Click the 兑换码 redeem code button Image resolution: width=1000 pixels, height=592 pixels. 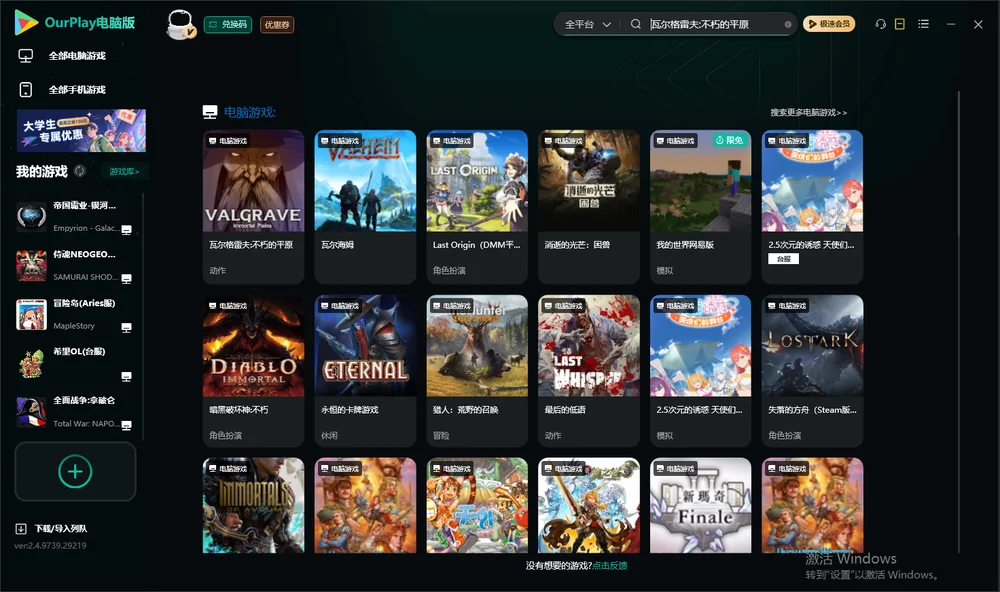(228, 25)
